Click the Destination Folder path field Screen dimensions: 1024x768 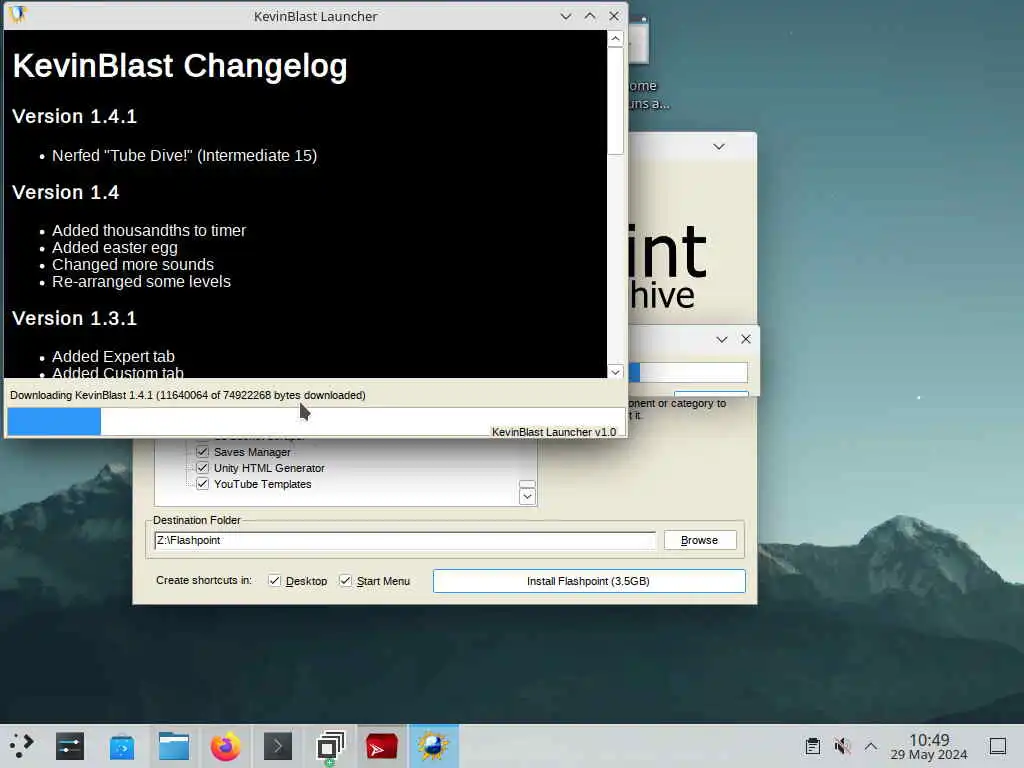click(405, 540)
